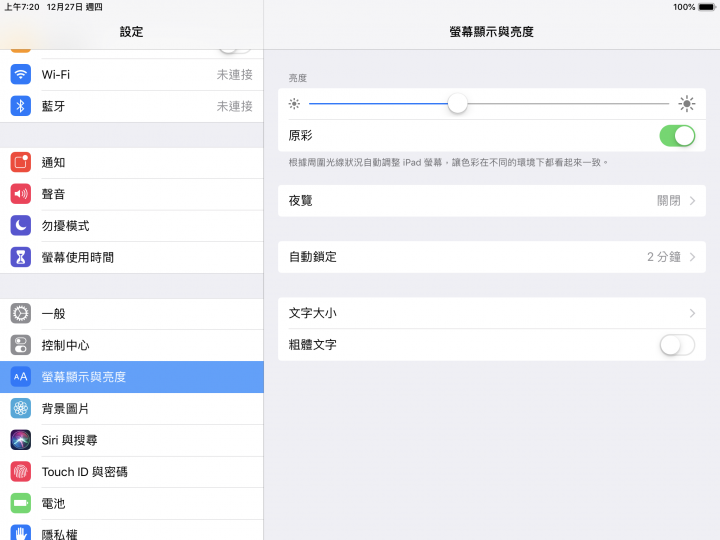Open 電池 battery row
The height and width of the screenshot is (540, 720).
pyautogui.click(x=132, y=503)
